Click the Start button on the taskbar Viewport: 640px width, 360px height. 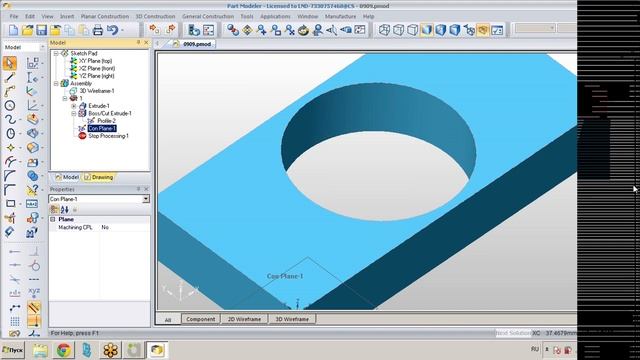click(x=12, y=350)
